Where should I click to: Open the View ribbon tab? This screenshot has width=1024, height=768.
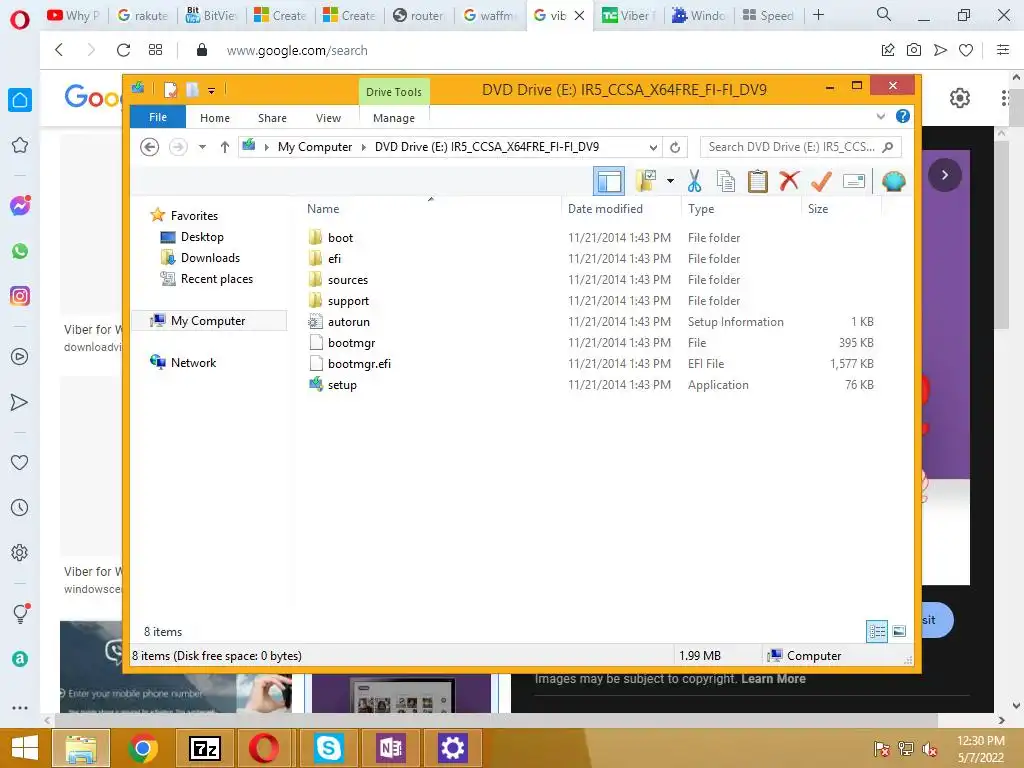click(x=328, y=118)
